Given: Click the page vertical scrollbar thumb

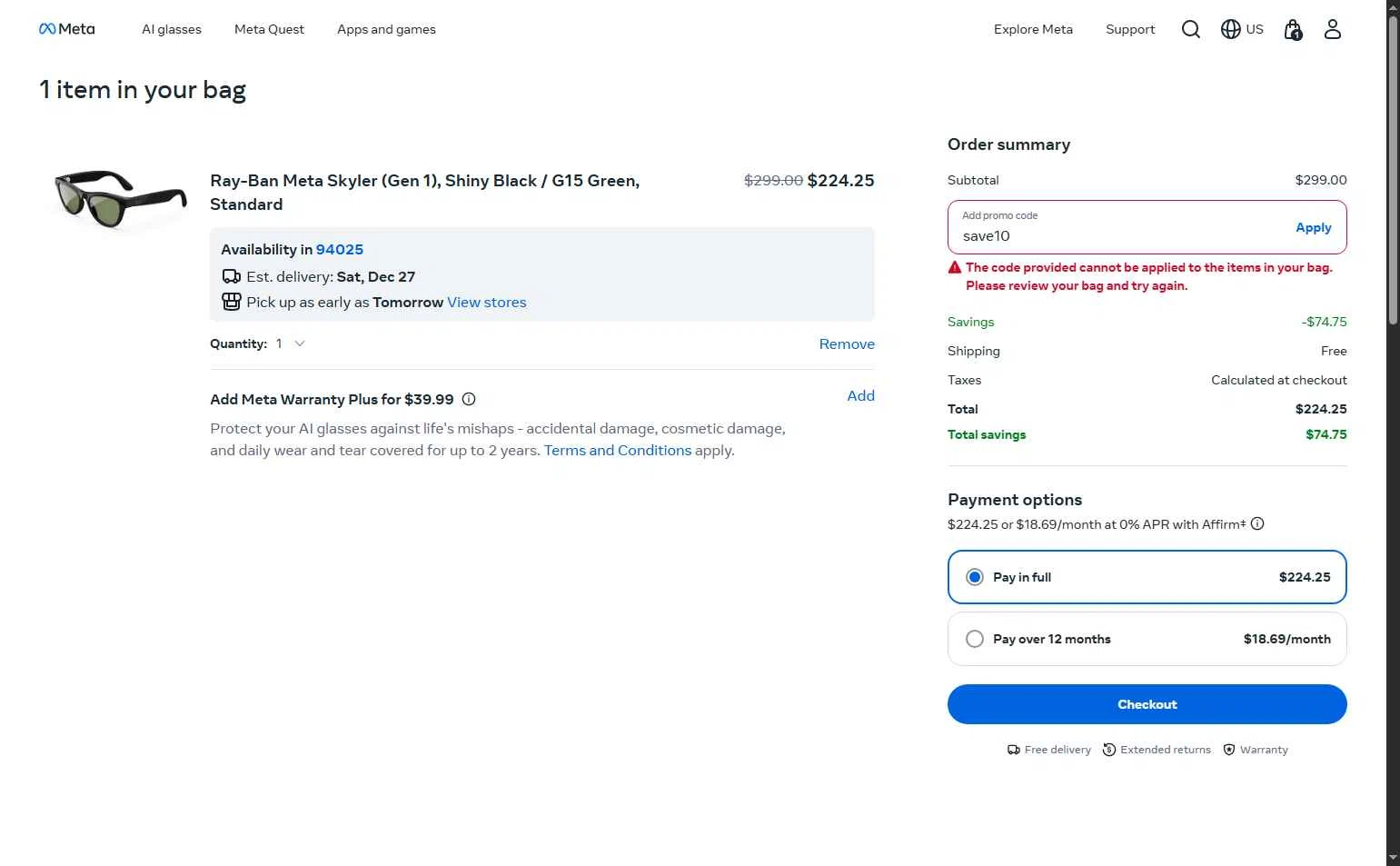Looking at the screenshot, I should 1393,173.
